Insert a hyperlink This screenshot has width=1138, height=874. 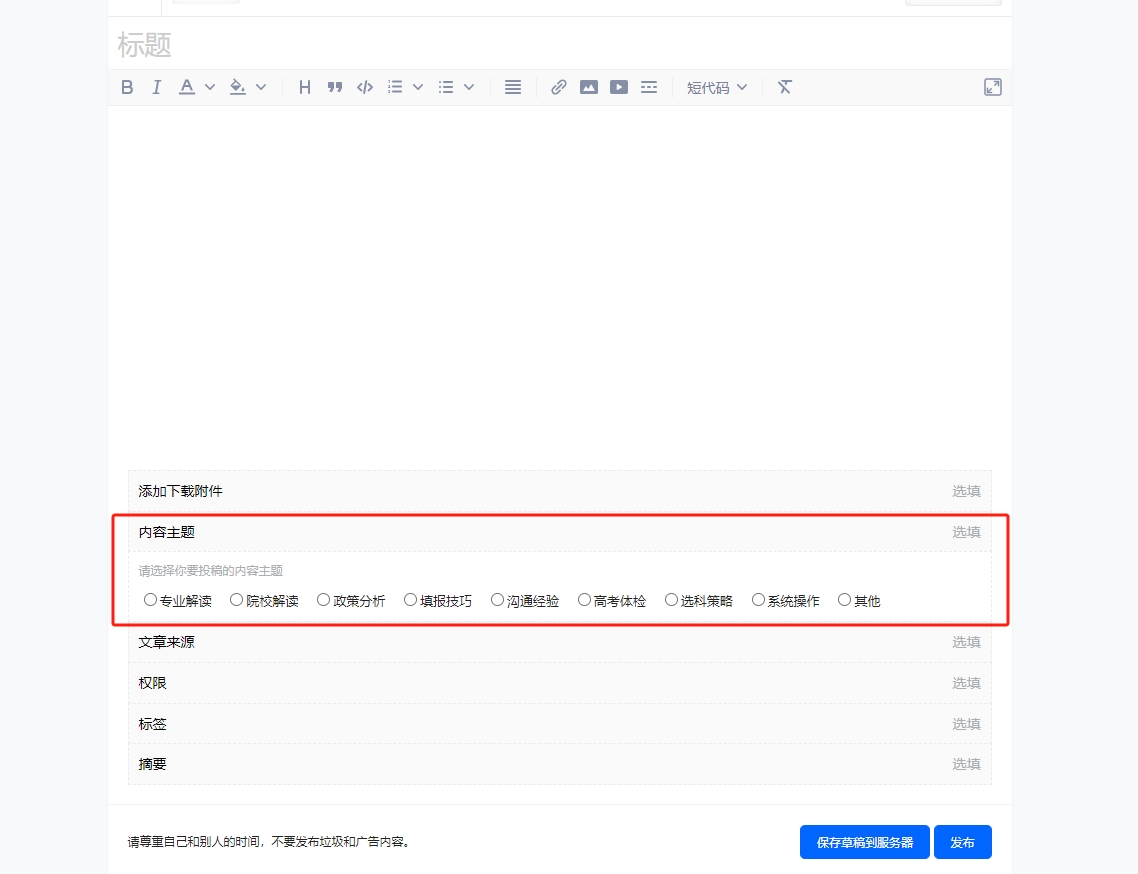pyautogui.click(x=558, y=87)
